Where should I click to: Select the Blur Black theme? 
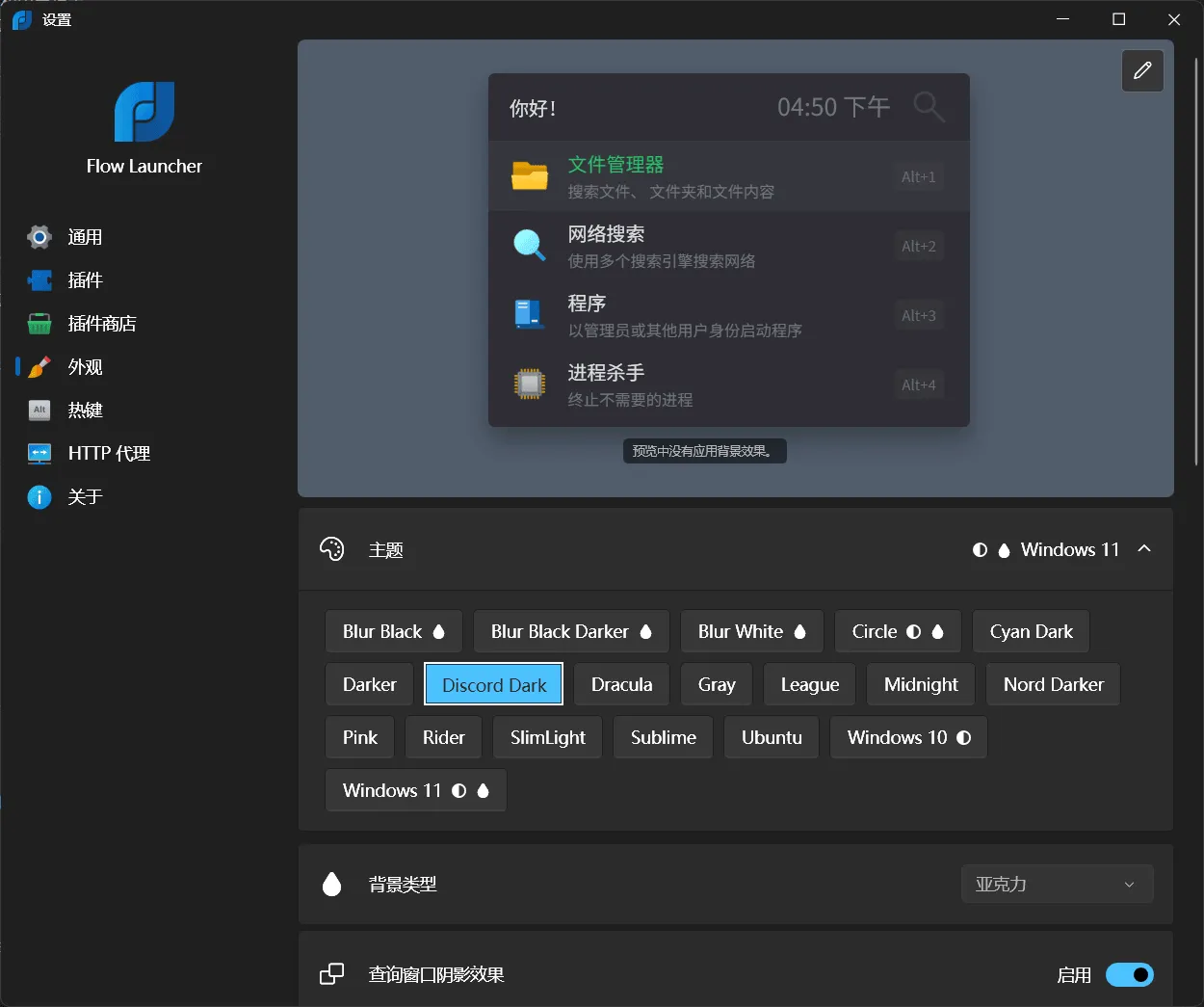(x=394, y=632)
